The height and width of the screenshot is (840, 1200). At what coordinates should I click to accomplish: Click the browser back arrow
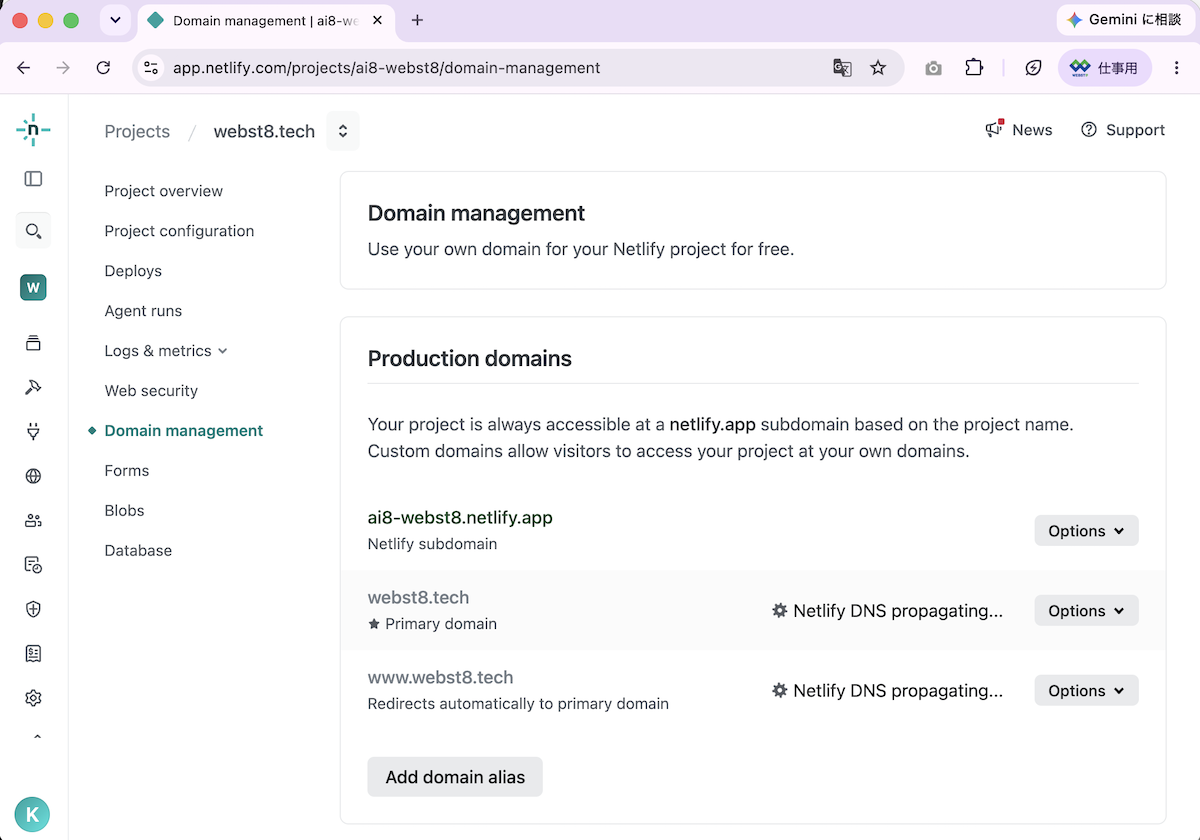pos(24,68)
